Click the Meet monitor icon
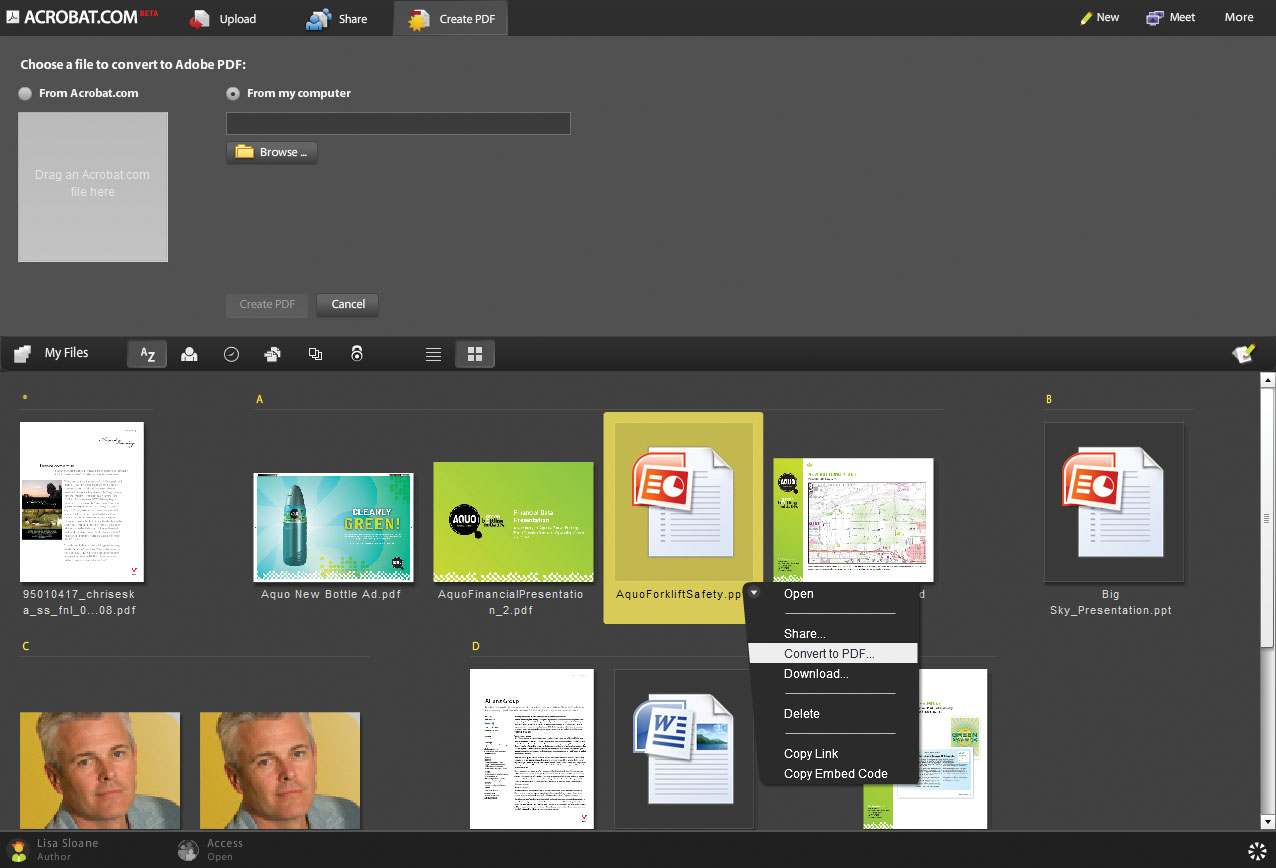 1155,17
